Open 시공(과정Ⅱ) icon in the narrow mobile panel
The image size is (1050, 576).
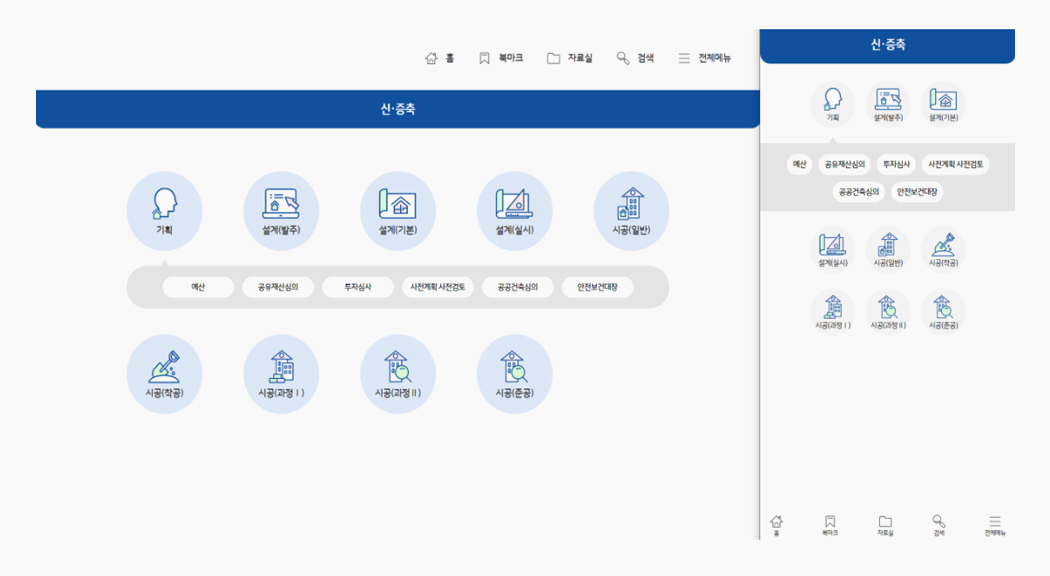888,310
